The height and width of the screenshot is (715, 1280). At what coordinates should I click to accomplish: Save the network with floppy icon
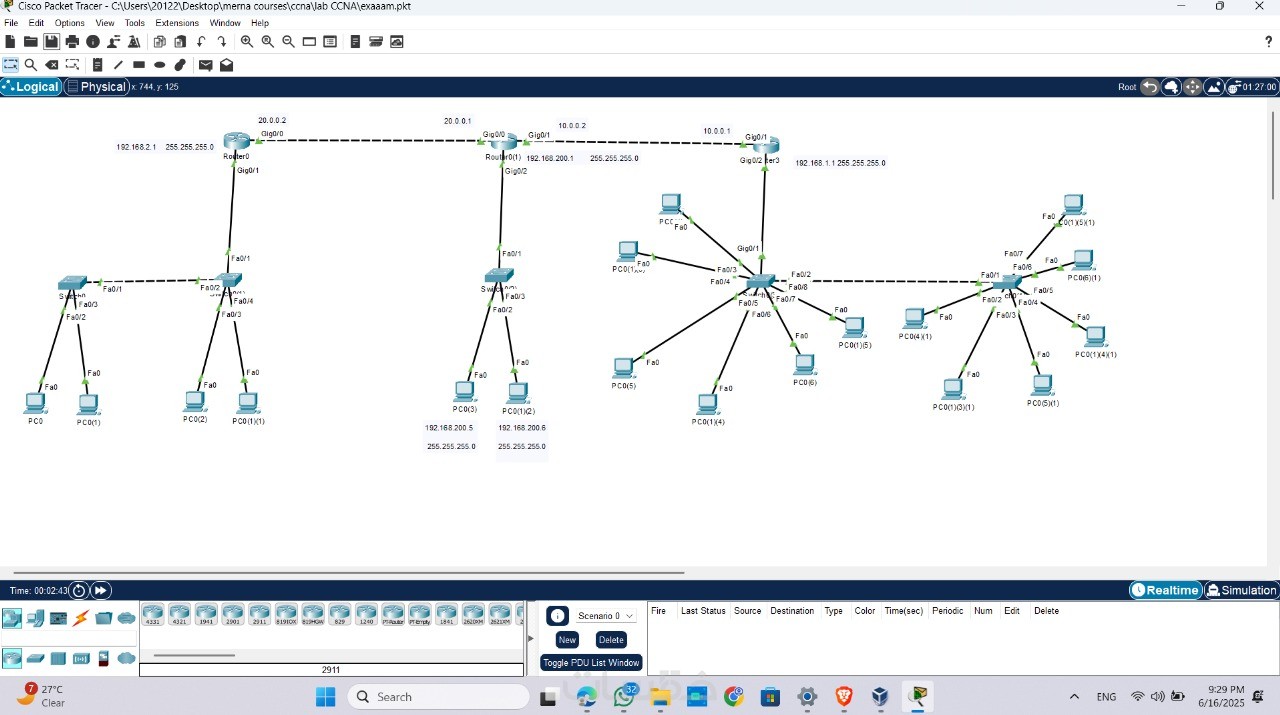tap(51, 42)
